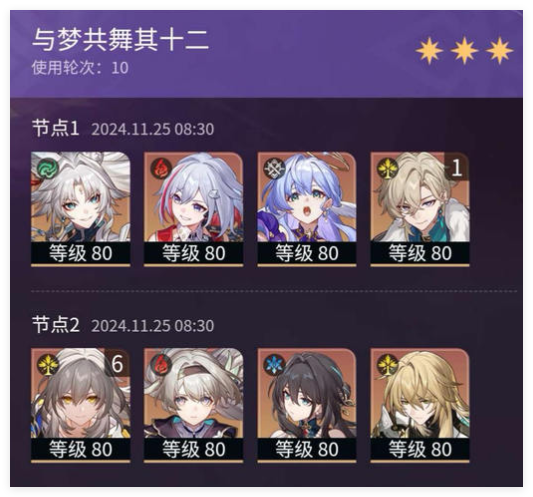This screenshot has height=497, width=533.
Task: Click the Imaginary element icon on long-blond character
Action: tap(388, 365)
